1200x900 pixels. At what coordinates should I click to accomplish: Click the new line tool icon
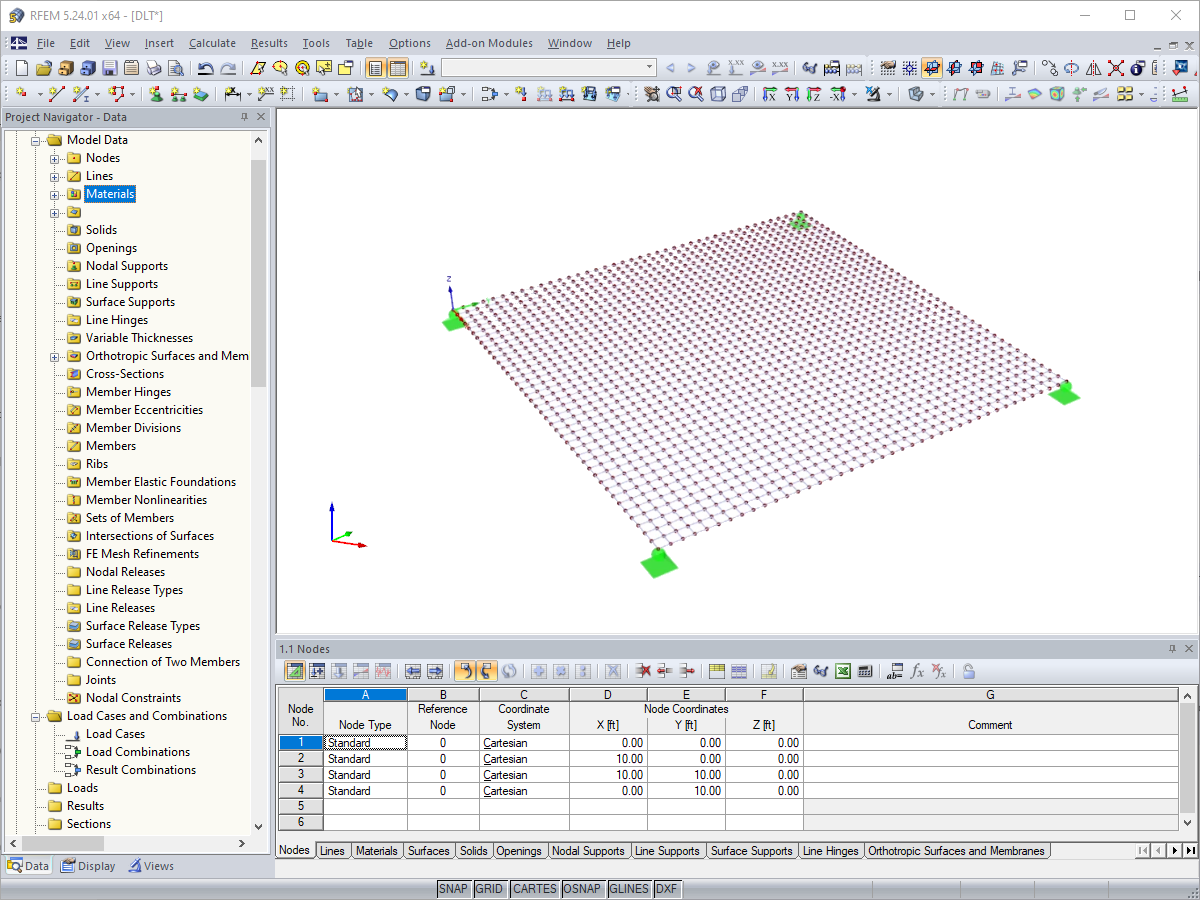pyautogui.click(x=56, y=94)
